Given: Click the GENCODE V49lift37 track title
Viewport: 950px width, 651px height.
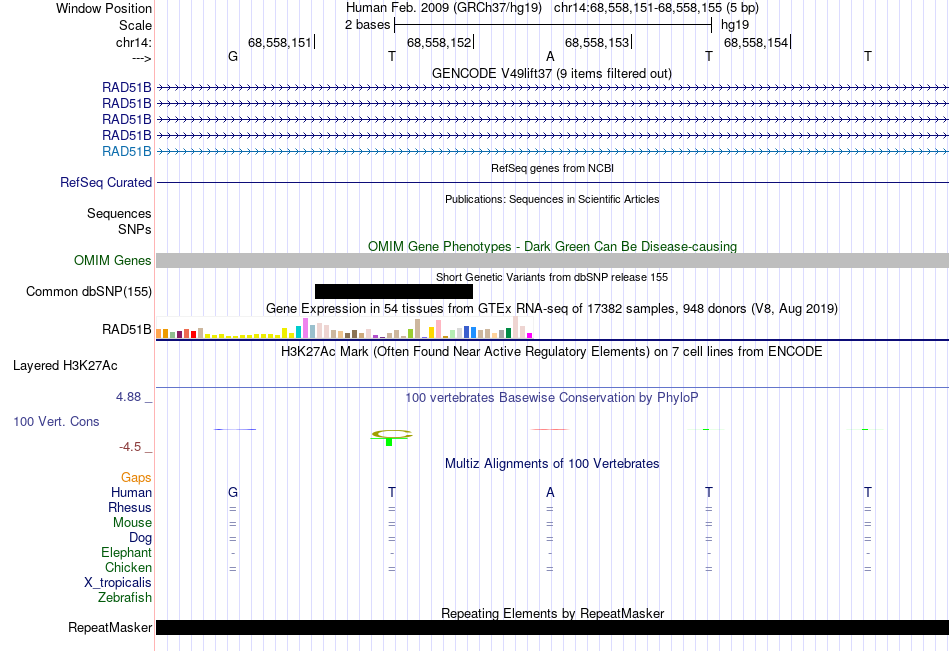Looking at the screenshot, I should pyautogui.click(x=552, y=73).
